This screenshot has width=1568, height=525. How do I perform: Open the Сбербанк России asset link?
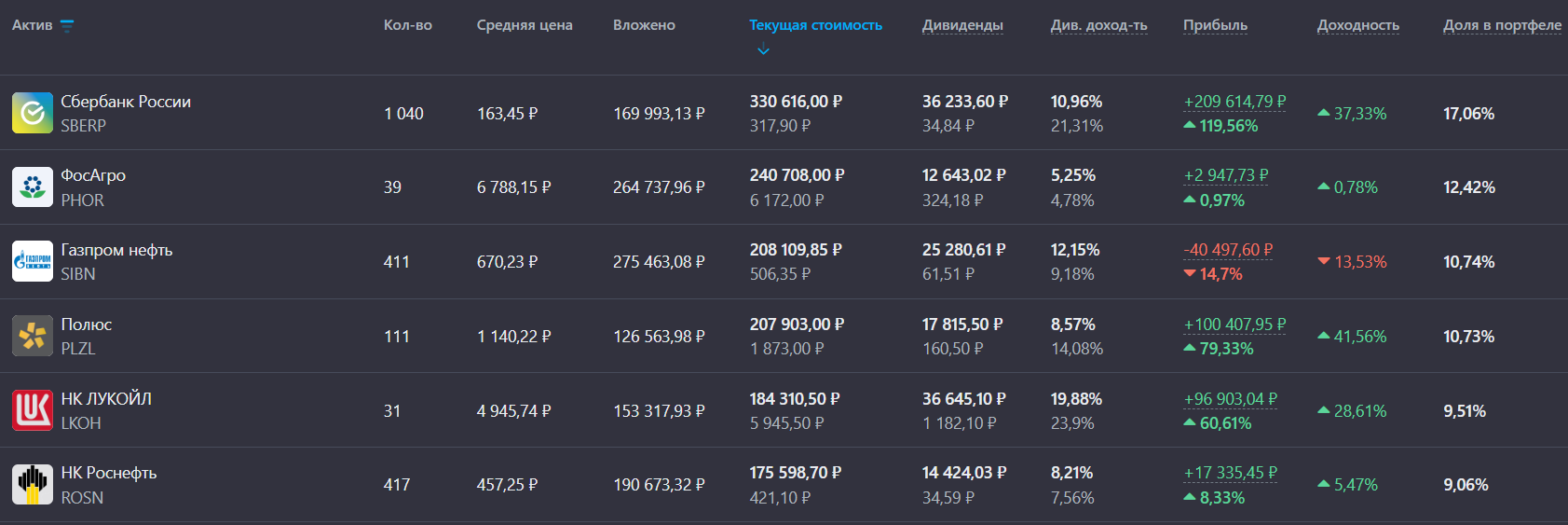tap(126, 102)
